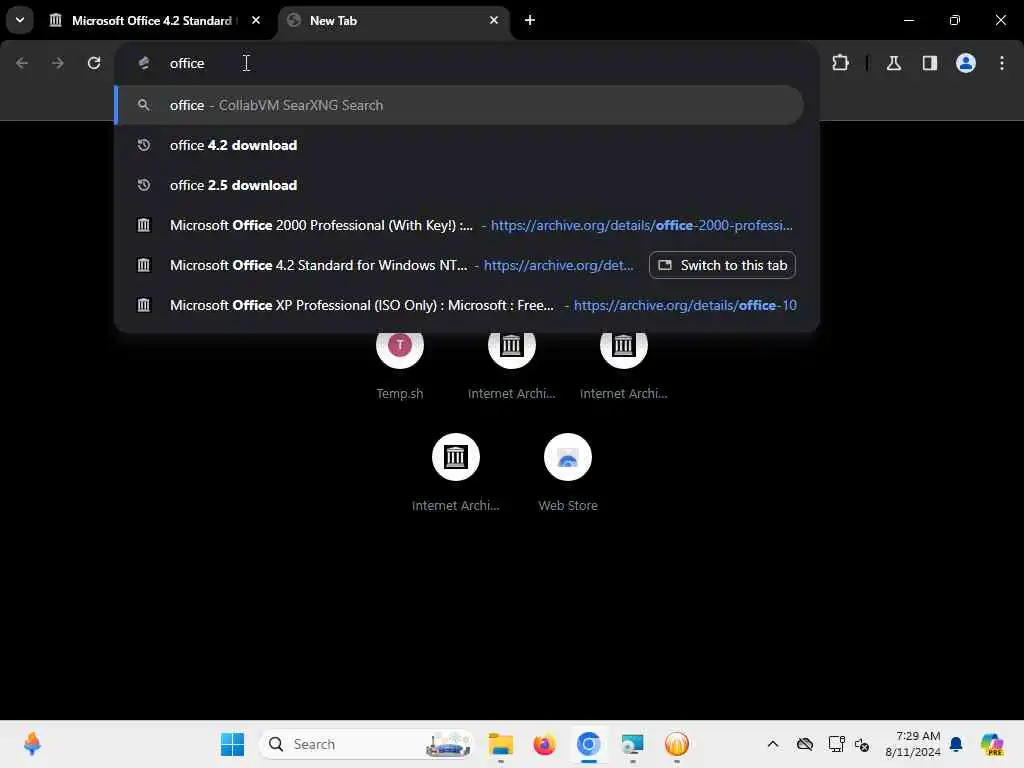Go forward with the forward arrow
Image resolution: width=1024 pixels, height=768 pixels.
[x=58, y=63]
